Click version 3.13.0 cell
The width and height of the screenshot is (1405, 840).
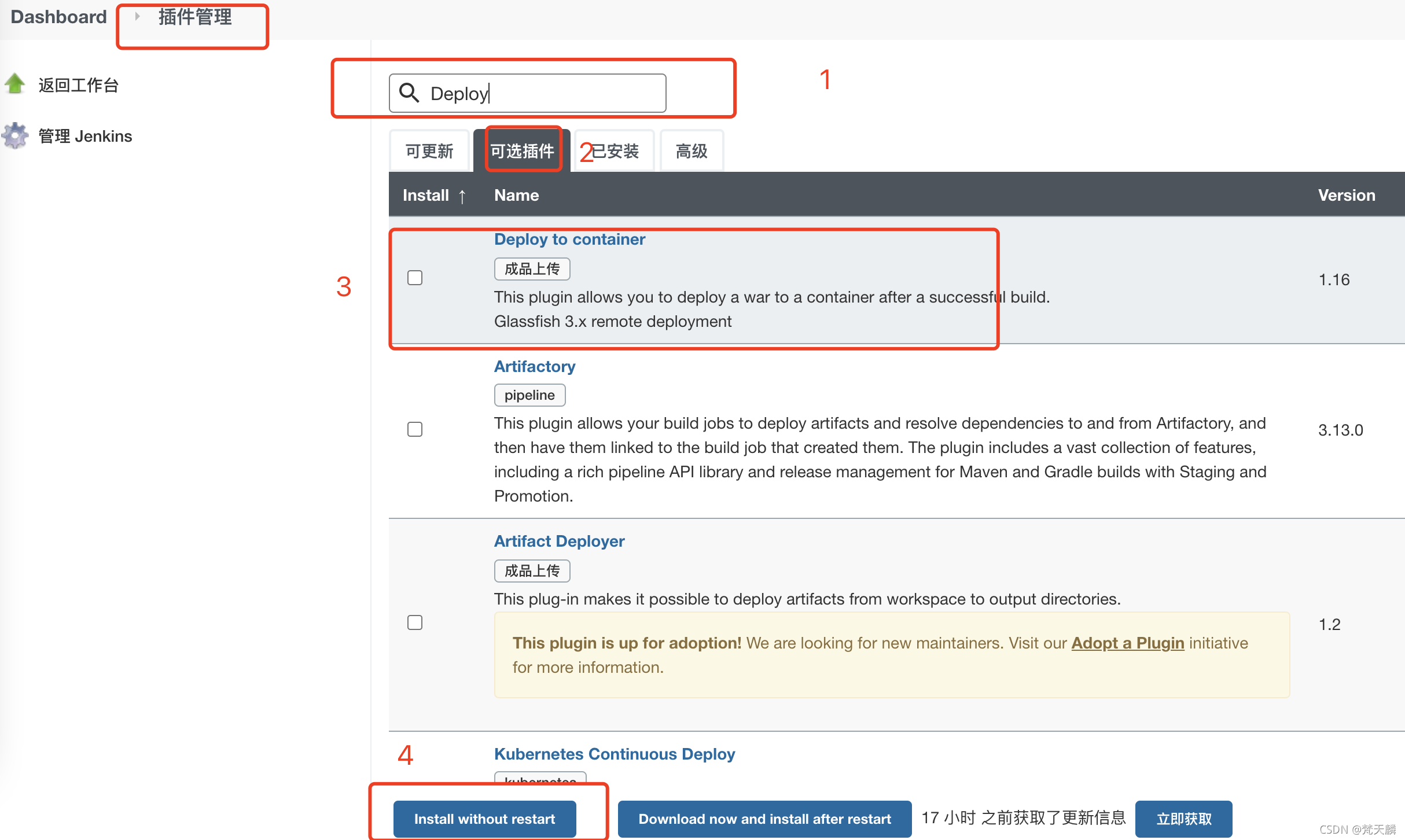tap(1341, 430)
